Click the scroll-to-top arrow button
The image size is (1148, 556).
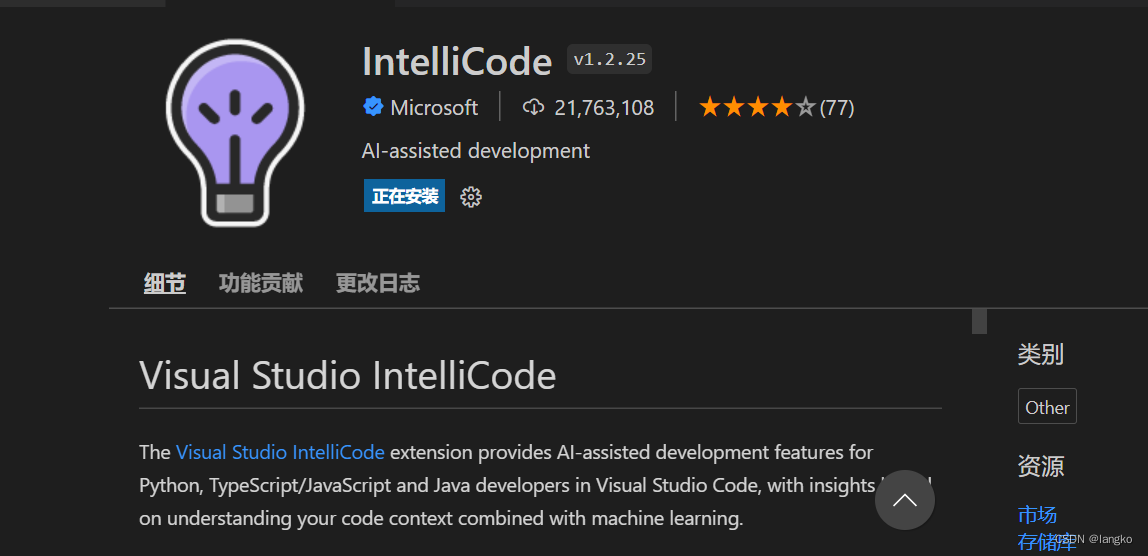[905, 500]
